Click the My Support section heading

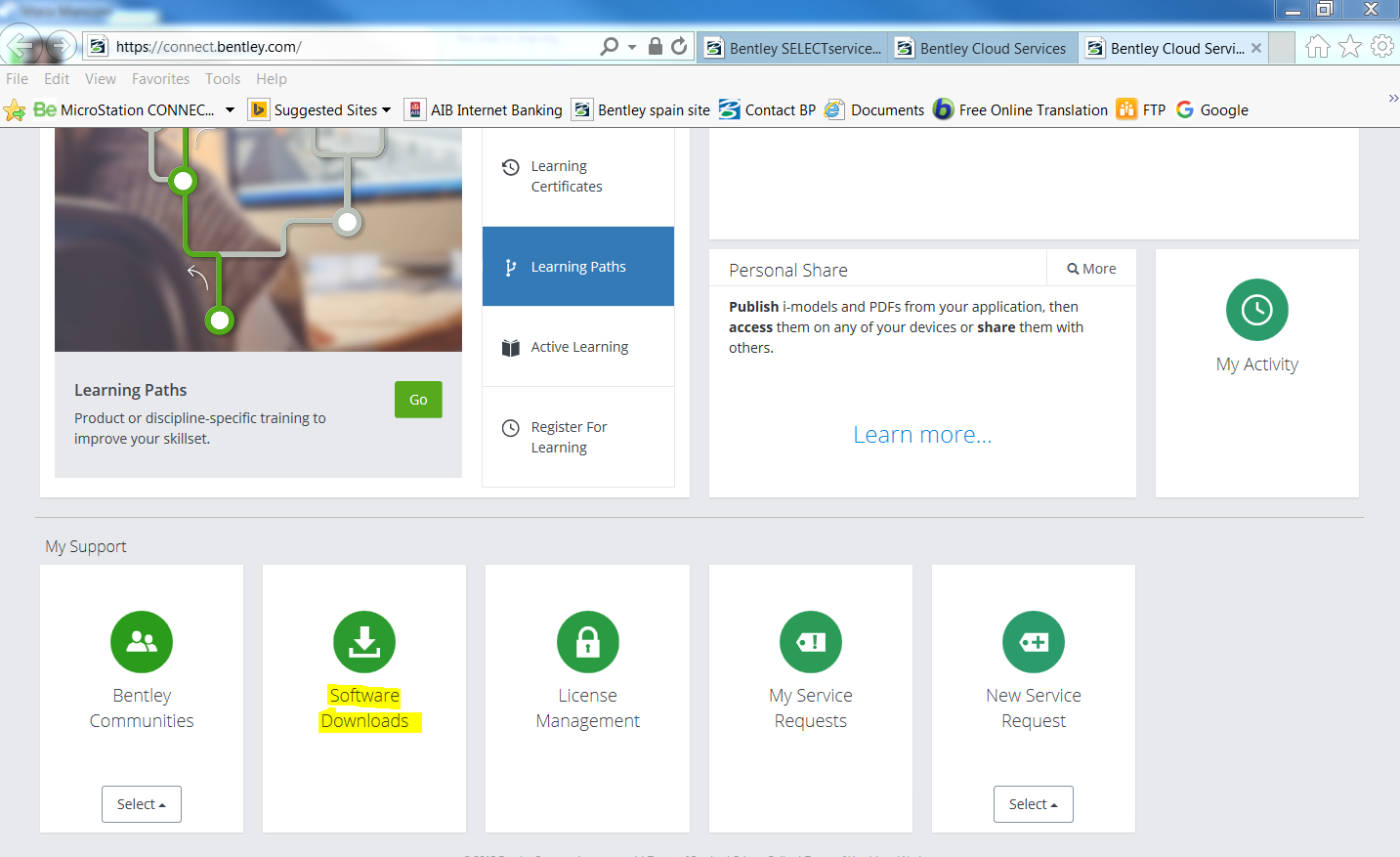pos(86,547)
